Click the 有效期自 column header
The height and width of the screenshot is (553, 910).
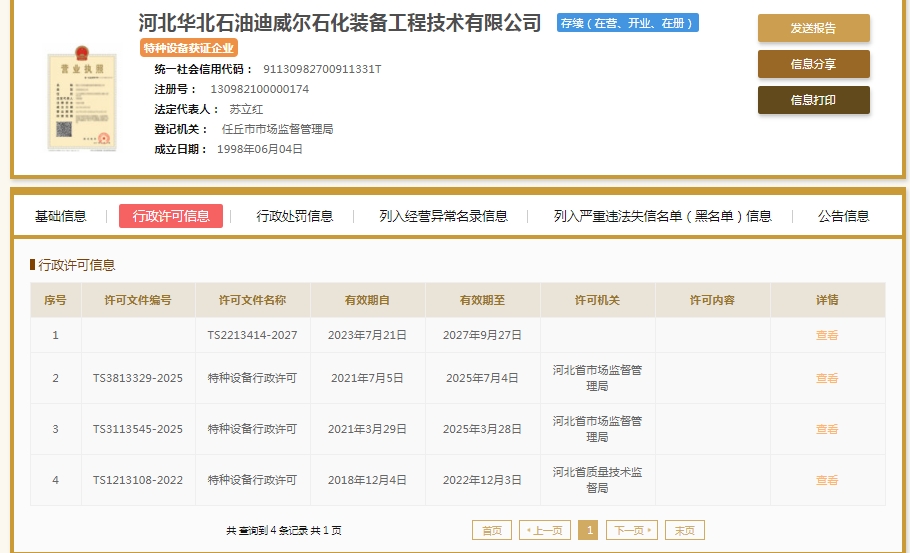click(x=367, y=300)
